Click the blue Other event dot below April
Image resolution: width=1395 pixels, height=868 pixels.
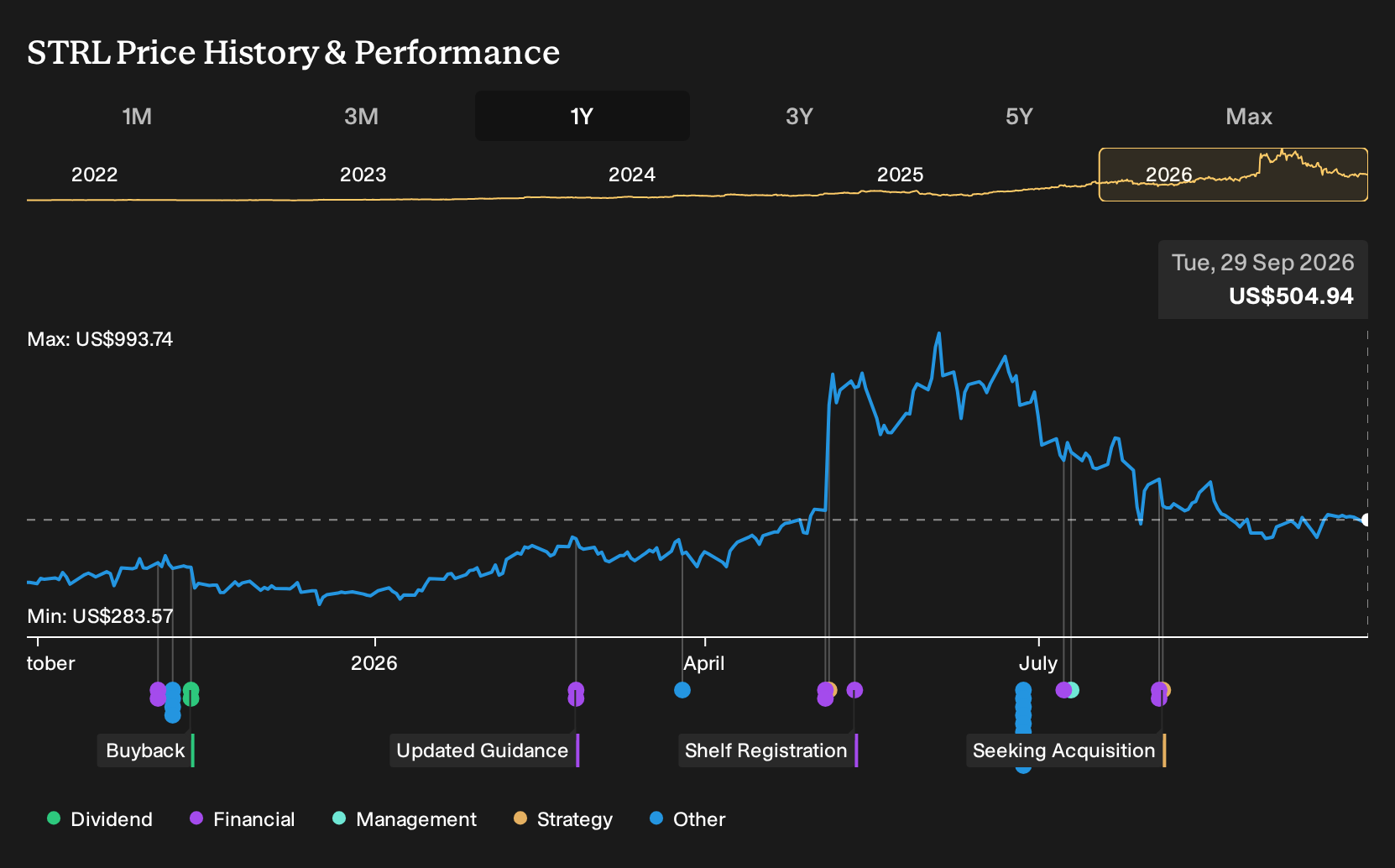click(x=682, y=690)
